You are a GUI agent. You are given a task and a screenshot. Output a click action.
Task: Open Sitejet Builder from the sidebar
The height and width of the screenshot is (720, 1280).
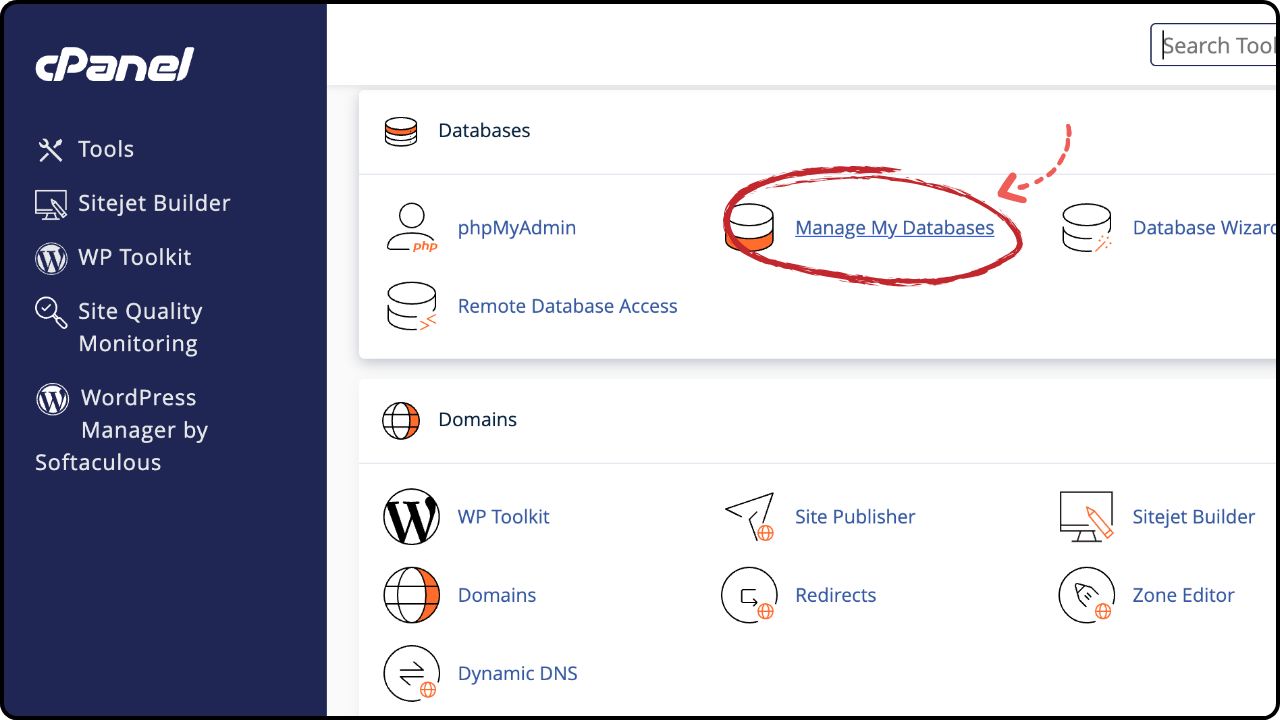tap(154, 203)
